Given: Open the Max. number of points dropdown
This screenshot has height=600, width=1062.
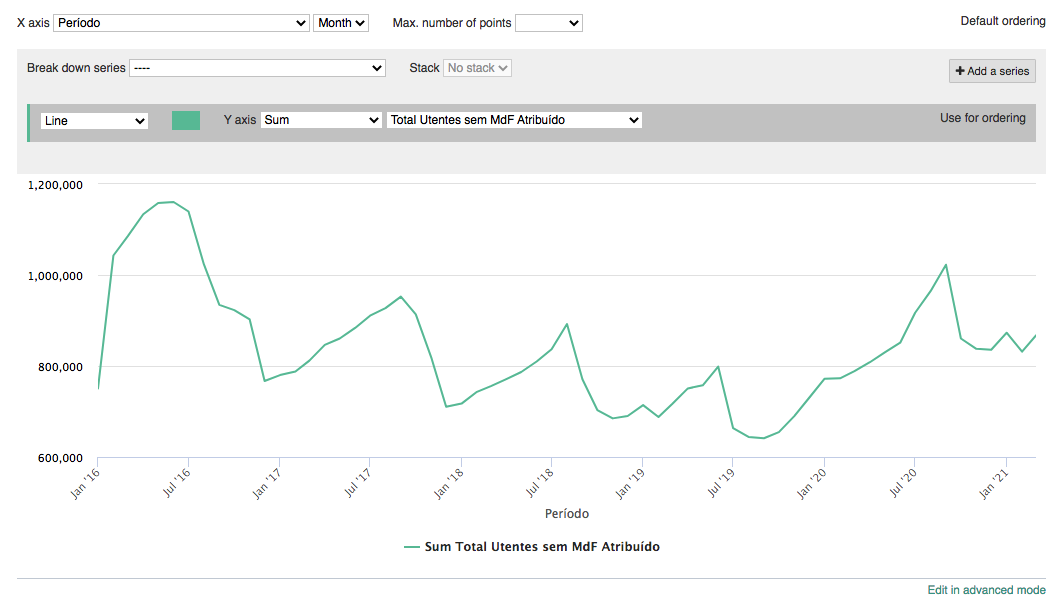Looking at the screenshot, I should [x=548, y=22].
